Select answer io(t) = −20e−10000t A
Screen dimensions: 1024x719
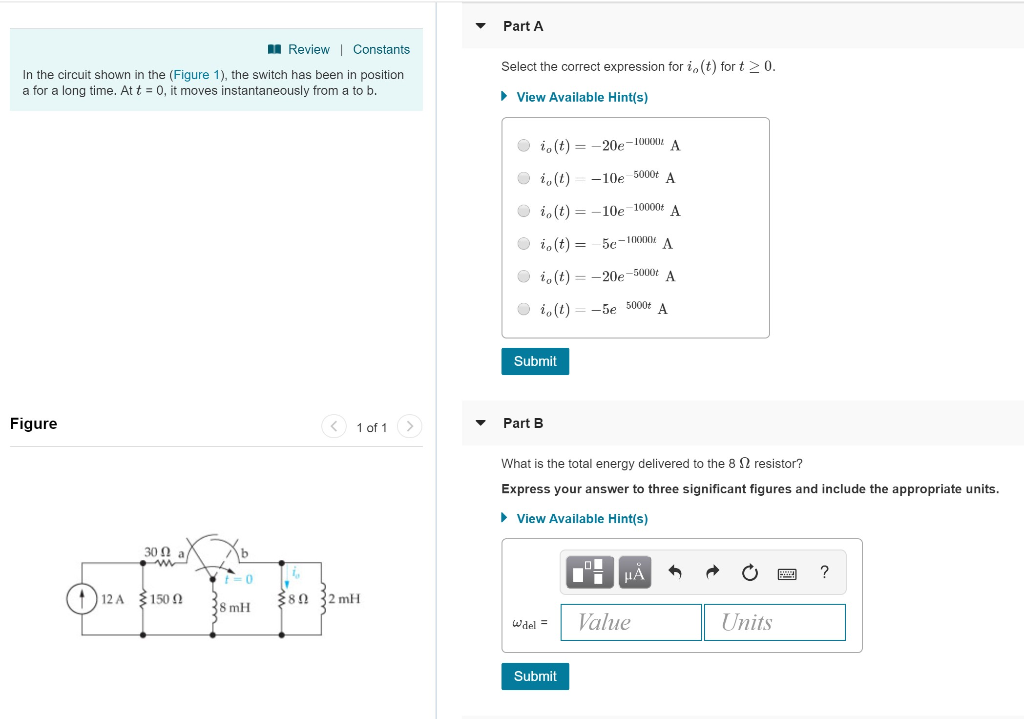click(x=523, y=145)
